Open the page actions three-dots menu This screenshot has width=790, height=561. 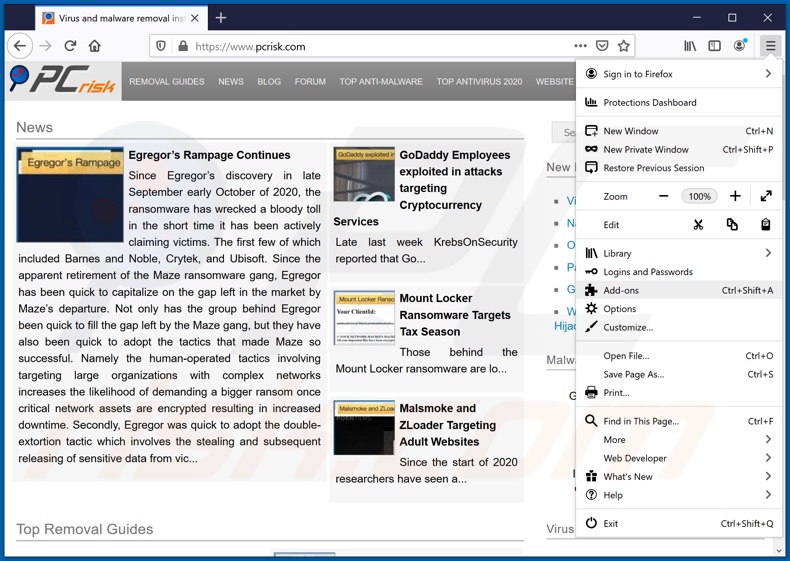[580, 46]
